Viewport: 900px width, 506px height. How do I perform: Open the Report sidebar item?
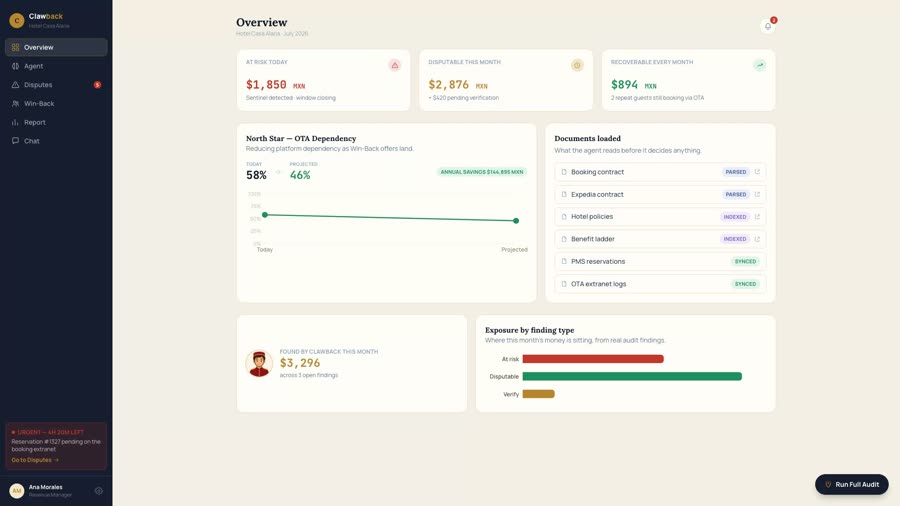pos(56,122)
